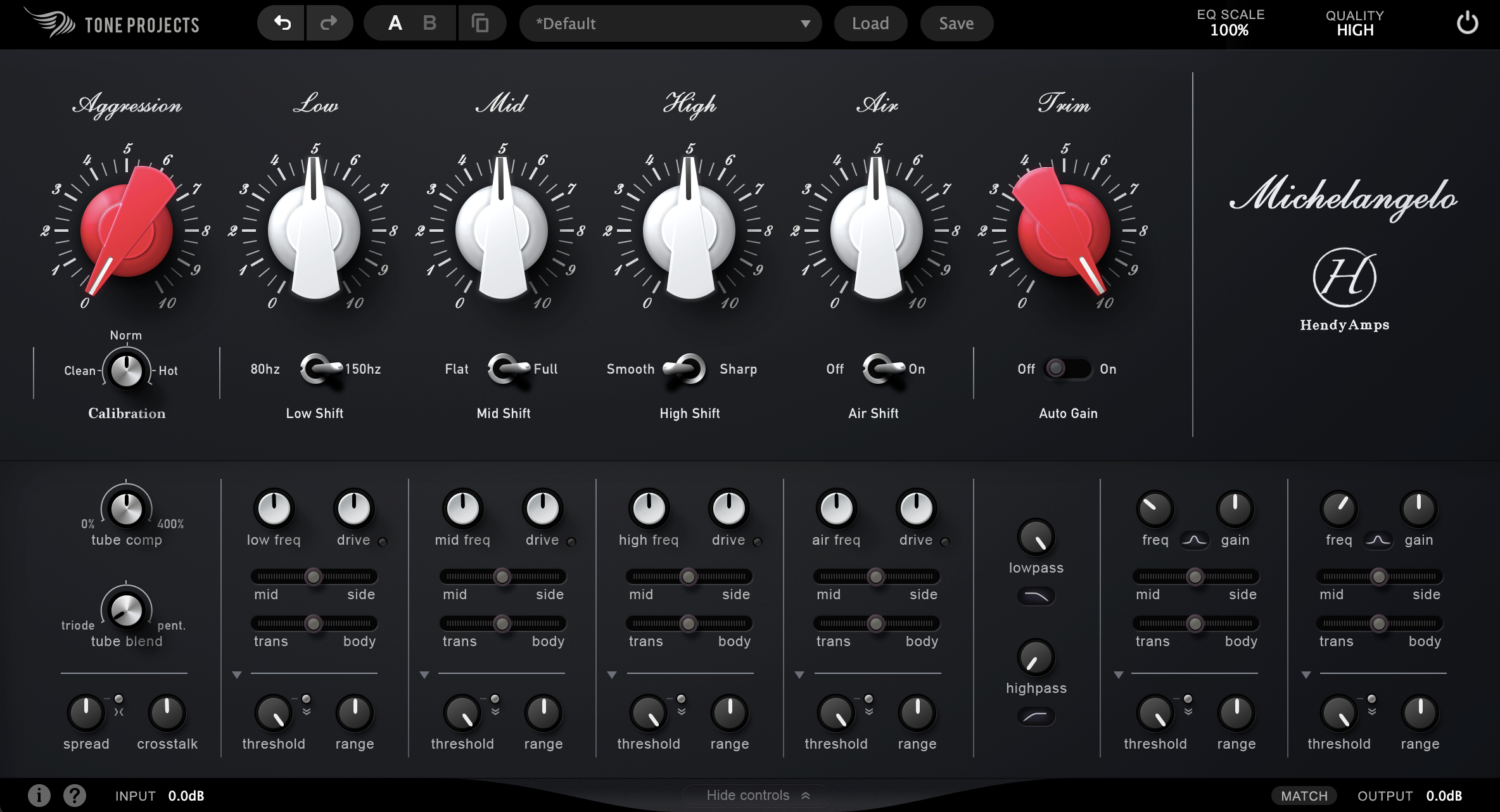Flip the High Shift Smooth/Sharp switch
The width and height of the screenshot is (1500, 812).
tap(684, 369)
